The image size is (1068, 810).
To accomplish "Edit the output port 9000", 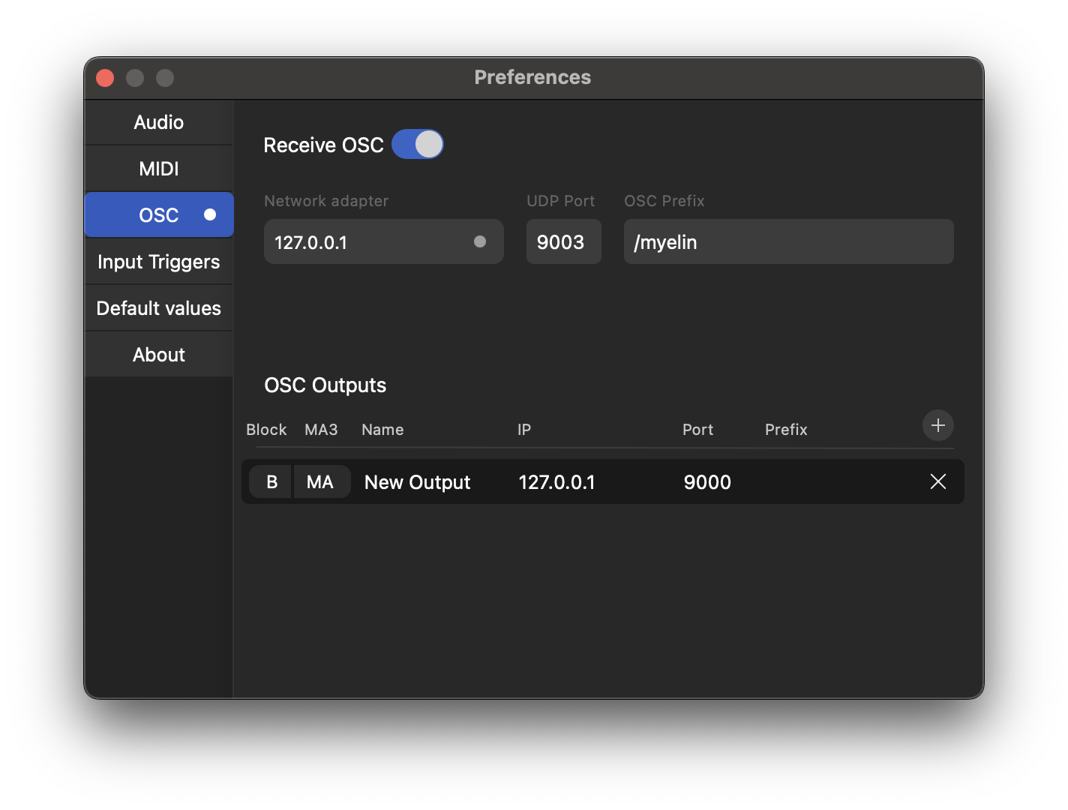I will coord(707,482).
